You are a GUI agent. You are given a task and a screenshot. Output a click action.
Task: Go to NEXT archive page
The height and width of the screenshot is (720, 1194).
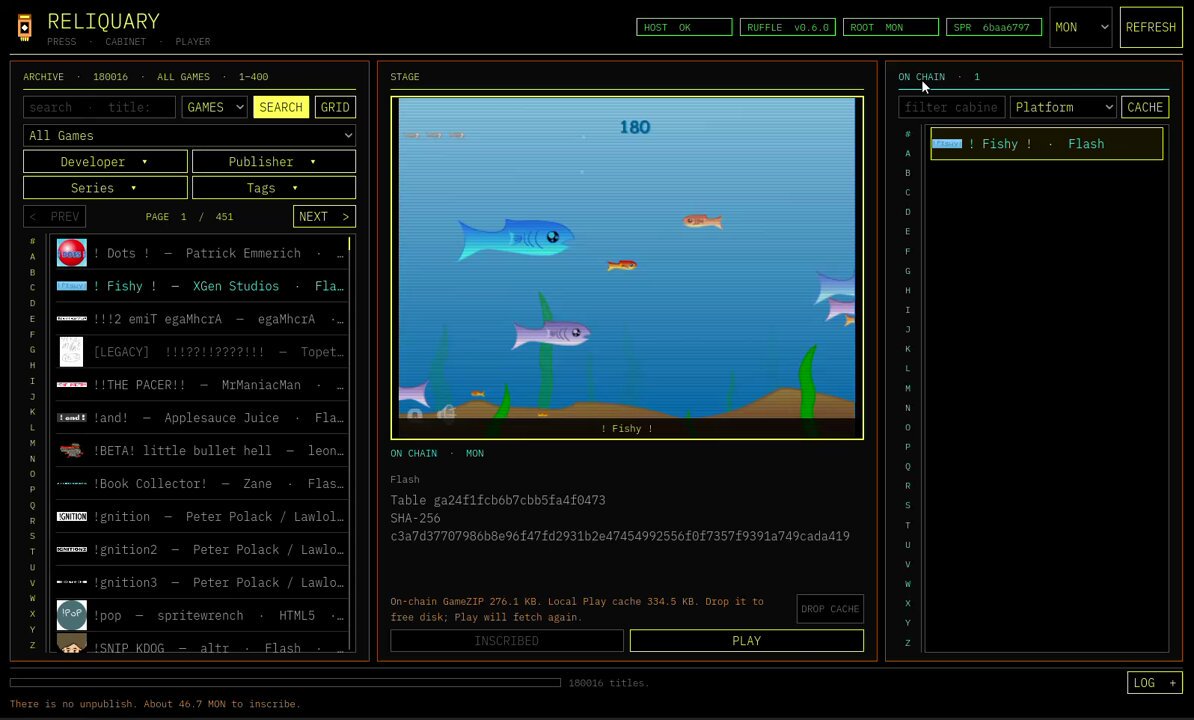click(x=324, y=217)
